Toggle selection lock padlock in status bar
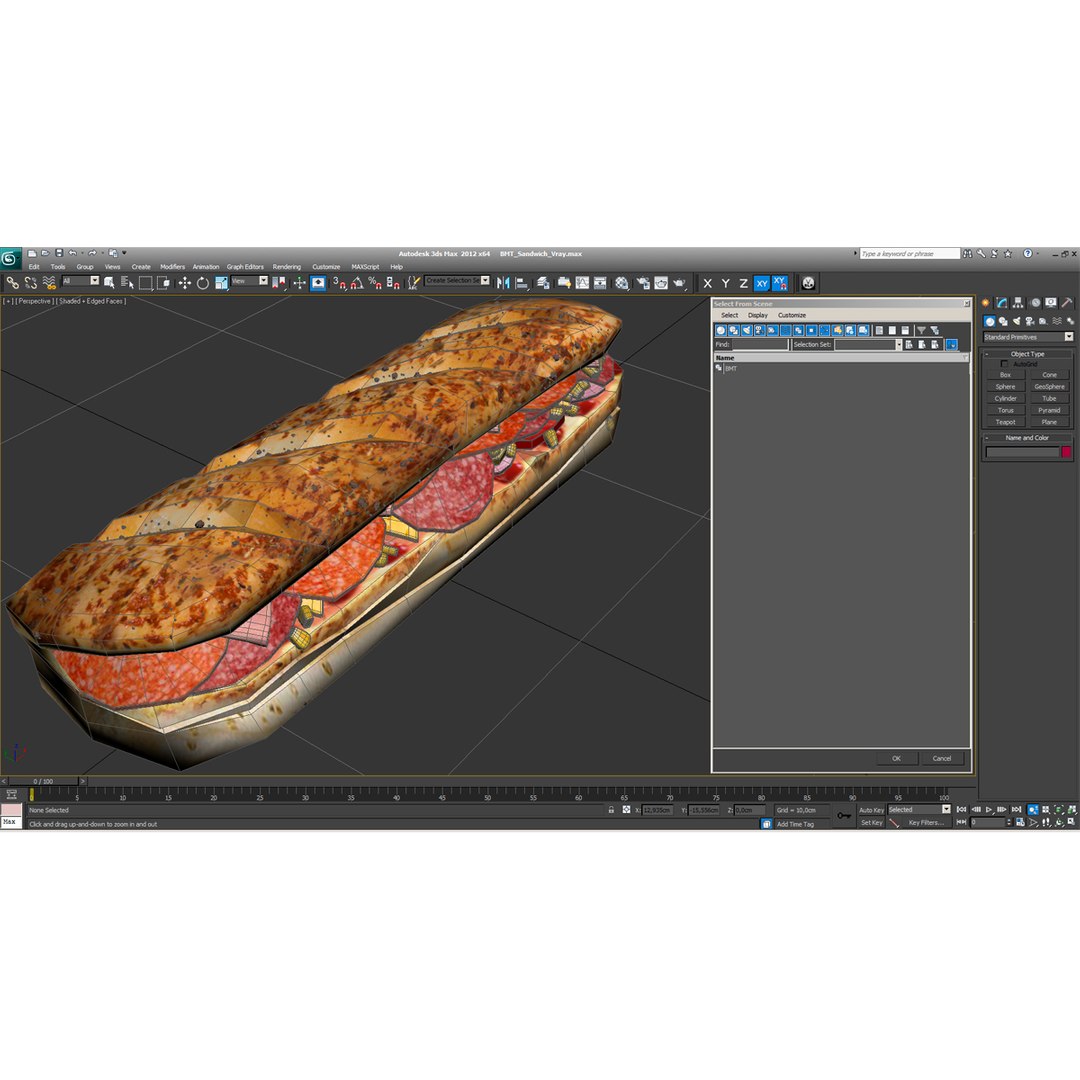1080x1080 pixels. (611, 810)
